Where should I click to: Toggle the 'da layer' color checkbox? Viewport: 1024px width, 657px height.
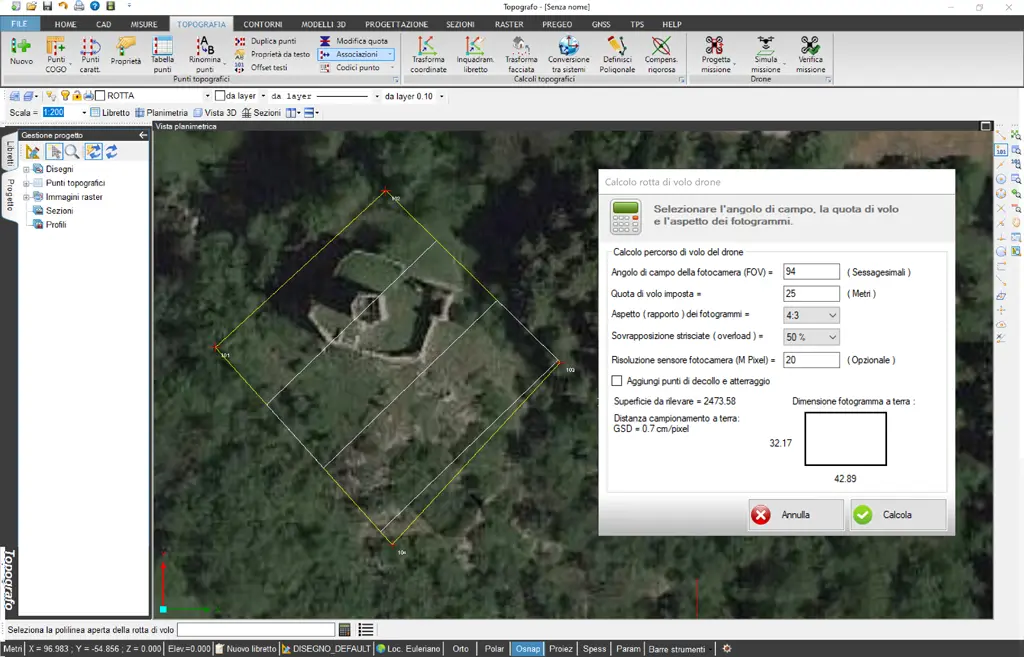click(220, 95)
